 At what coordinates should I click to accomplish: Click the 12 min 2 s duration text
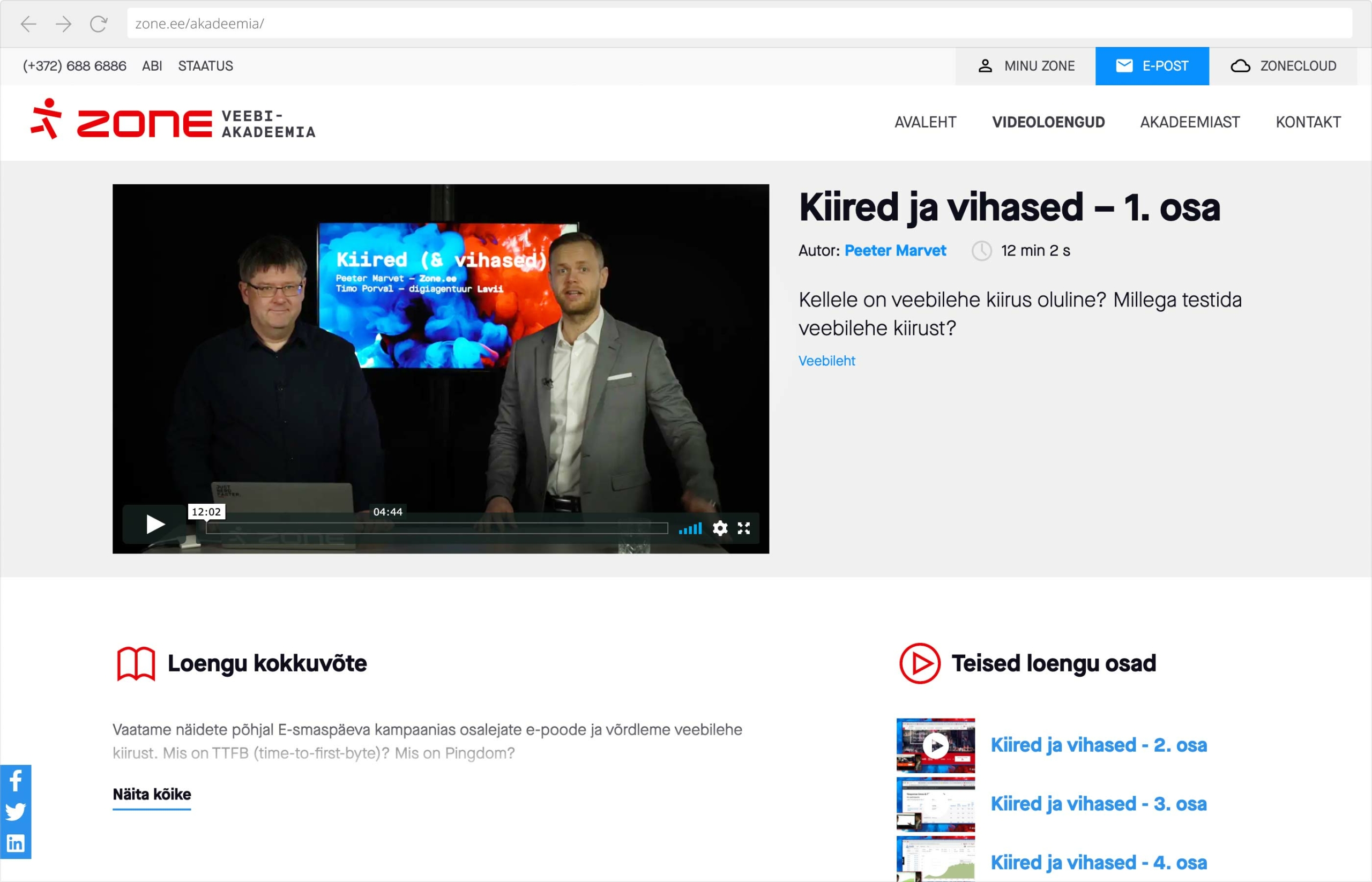1035,250
